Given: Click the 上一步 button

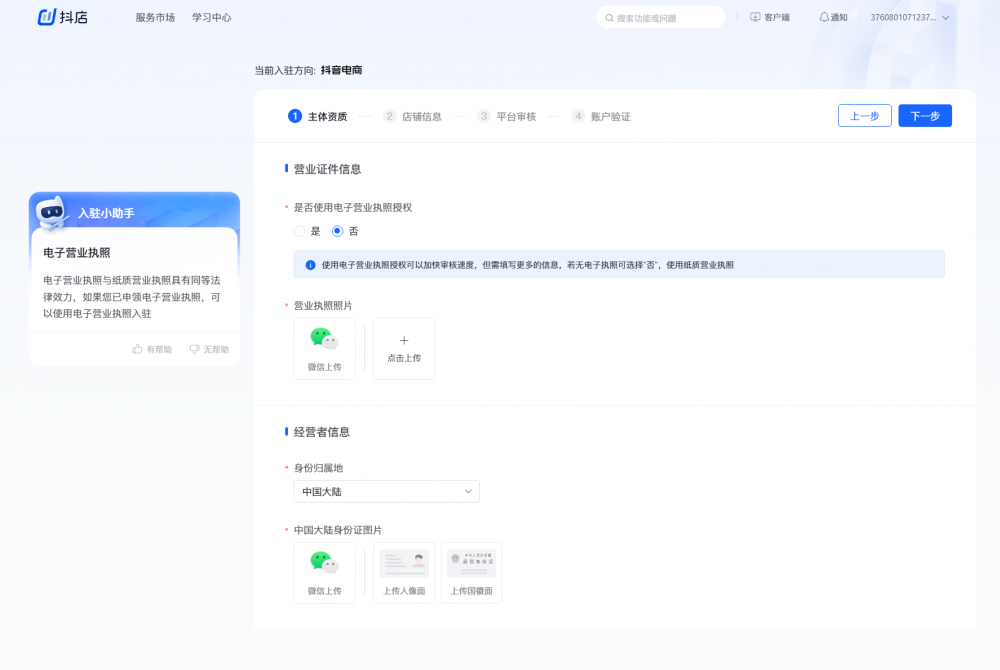Looking at the screenshot, I should pyautogui.click(x=864, y=116).
